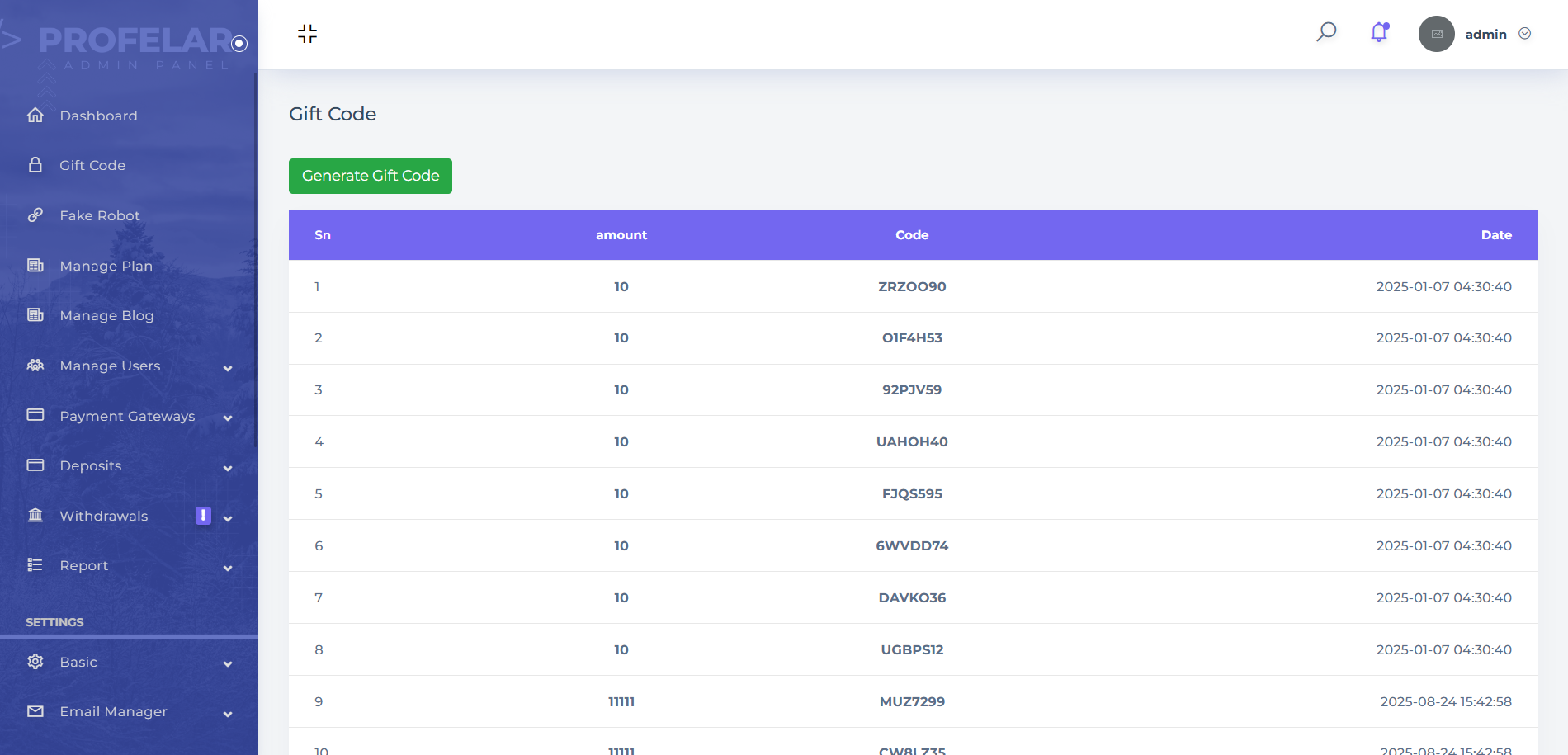Toggle the sidebar pin radio button
The height and width of the screenshot is (755, 1568).
click(239, 44)
